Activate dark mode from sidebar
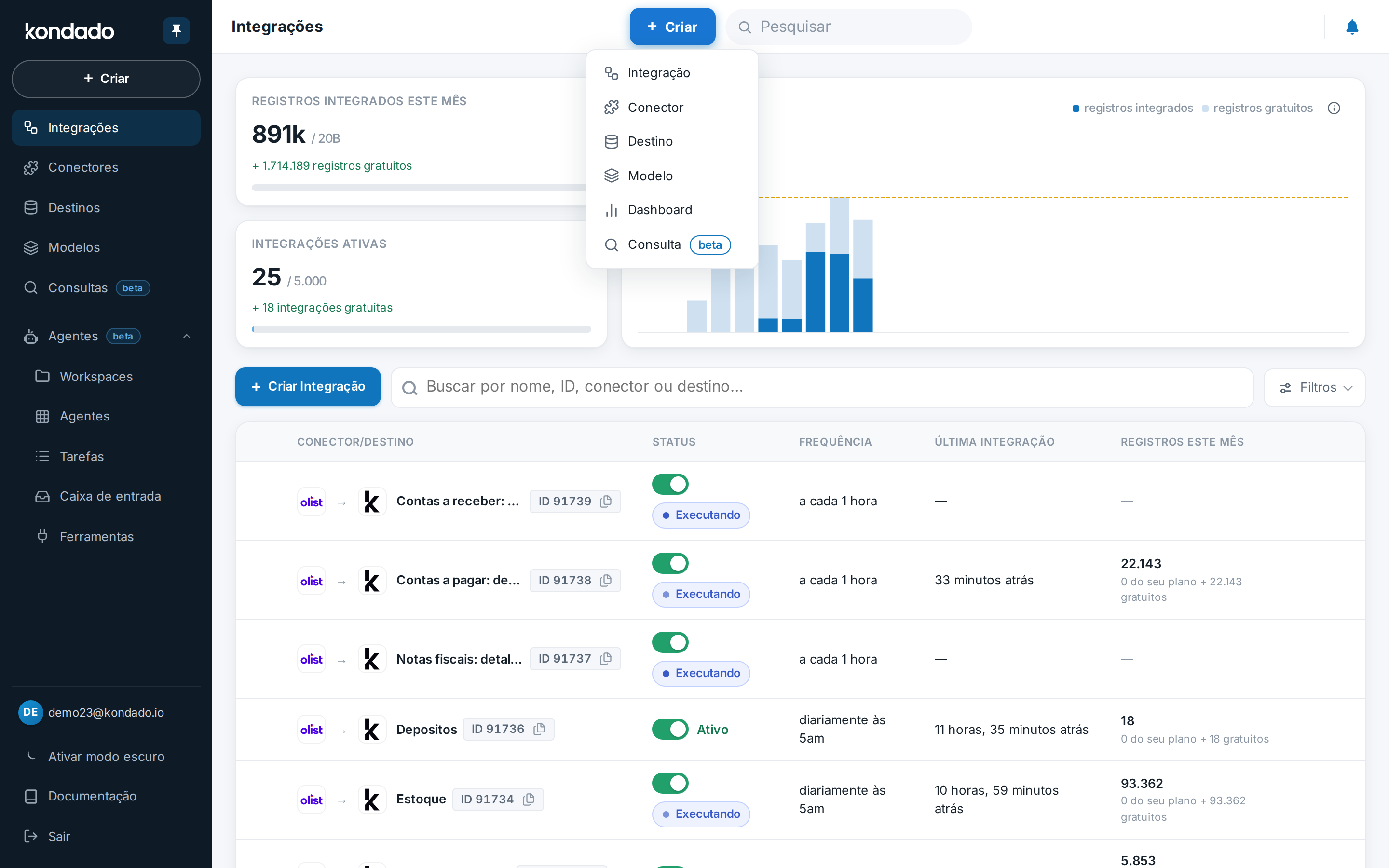This screenshot has height=868, width=1389. pyautogui.click(x=106, y=757)
